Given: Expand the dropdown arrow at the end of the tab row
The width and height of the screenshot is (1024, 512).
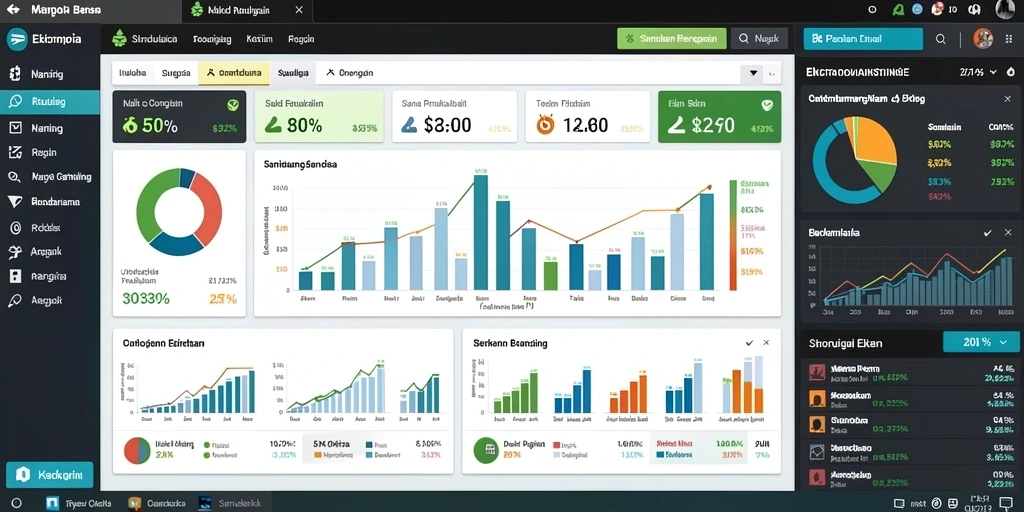Looking at the screenshot, I should click(753, 73).
